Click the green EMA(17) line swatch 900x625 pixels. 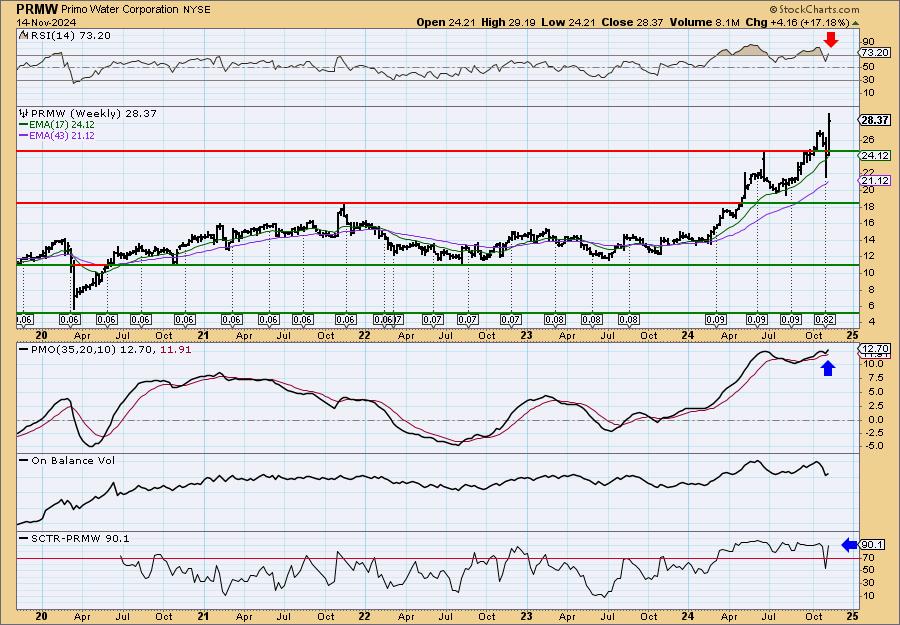click(23, 125)
